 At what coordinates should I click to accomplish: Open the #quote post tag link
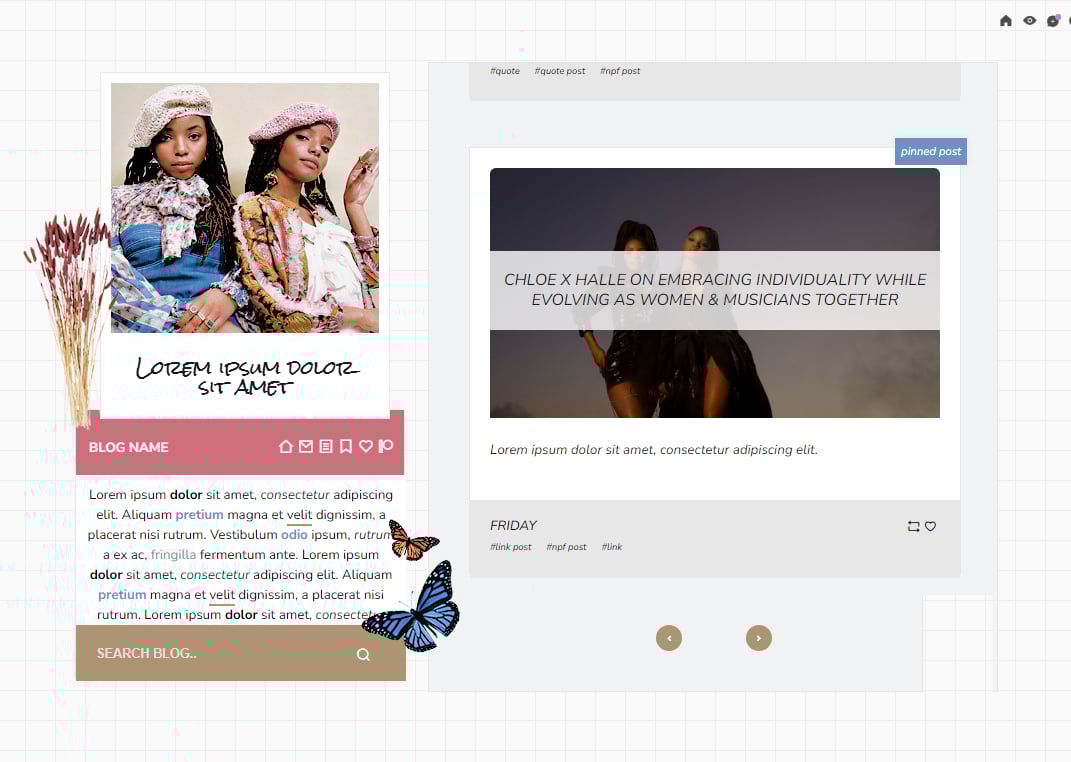pos(560,71)
